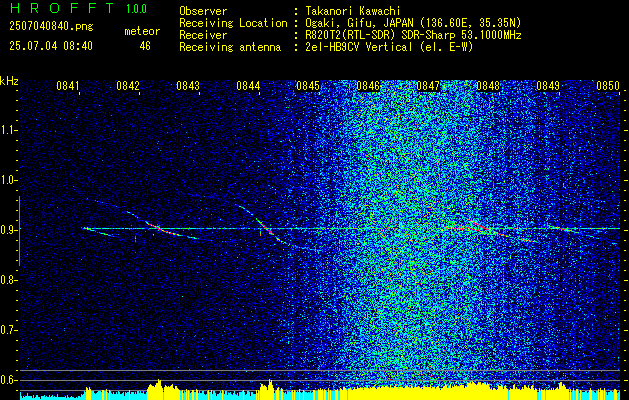This screenshot has width=629, height=400.
Task: Click the yellow signal level bar graph
Action: coord(320,391)
